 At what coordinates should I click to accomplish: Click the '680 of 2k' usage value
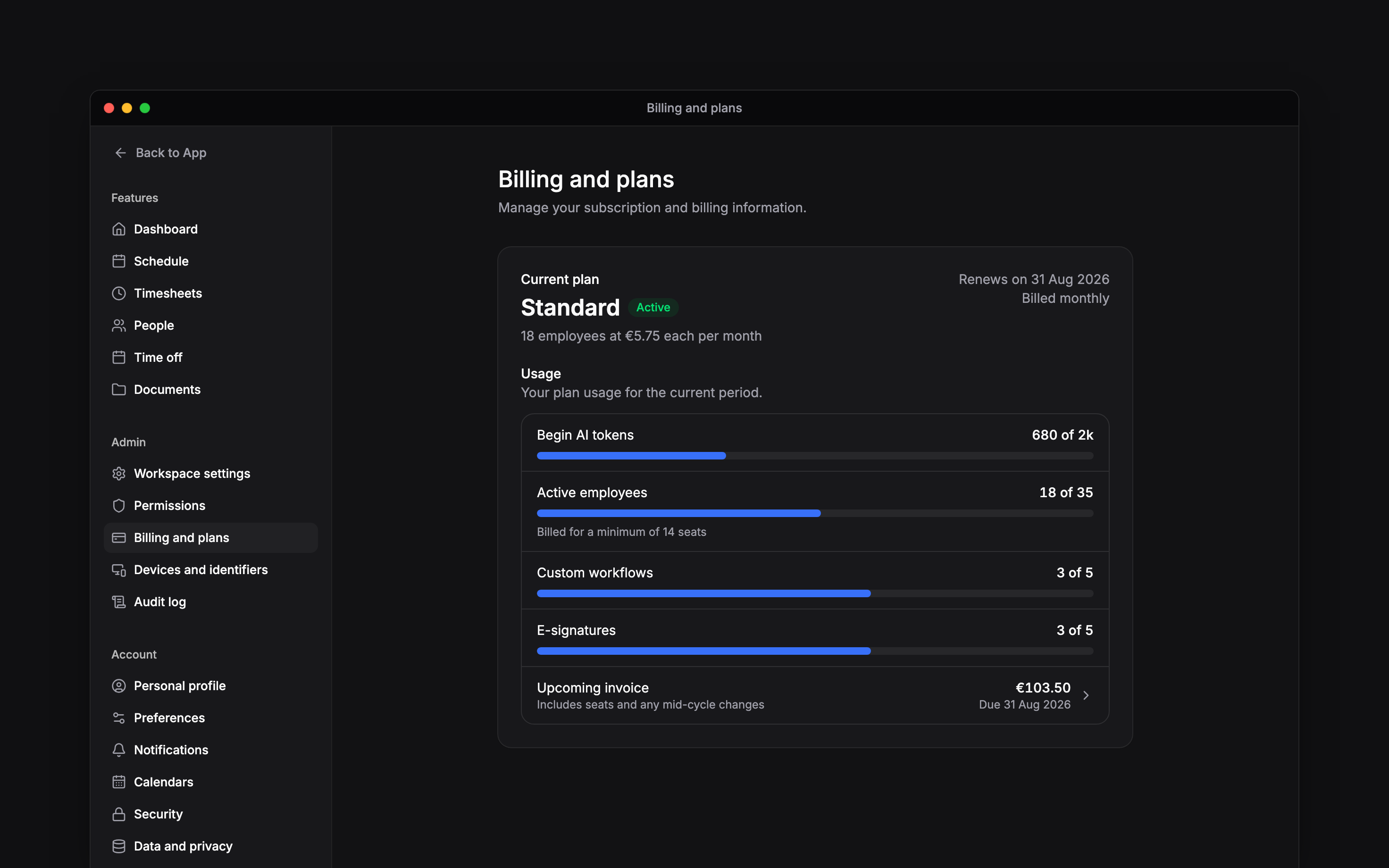1063,435
